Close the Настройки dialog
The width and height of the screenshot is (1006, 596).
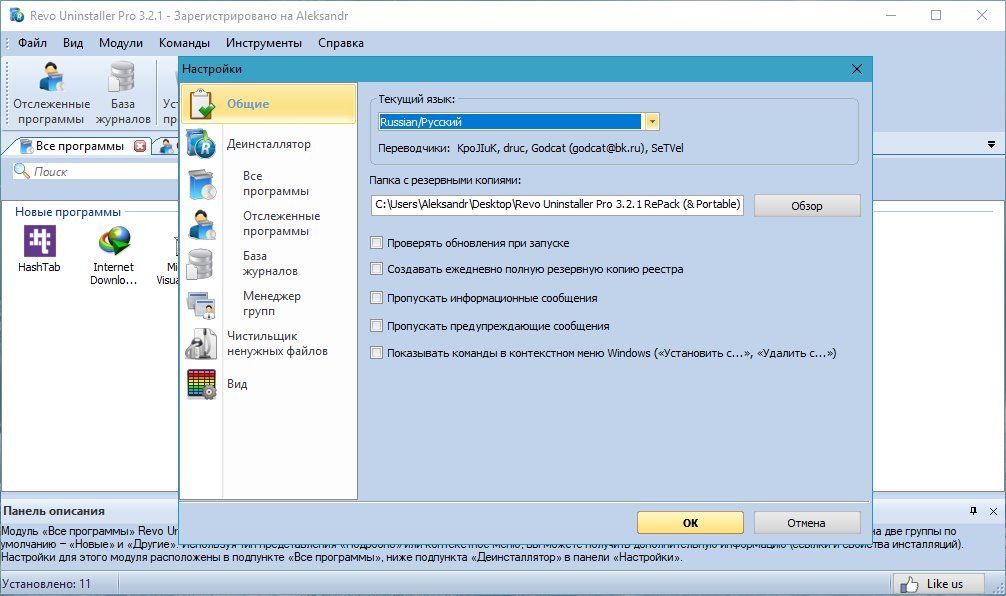coord(857,69)
